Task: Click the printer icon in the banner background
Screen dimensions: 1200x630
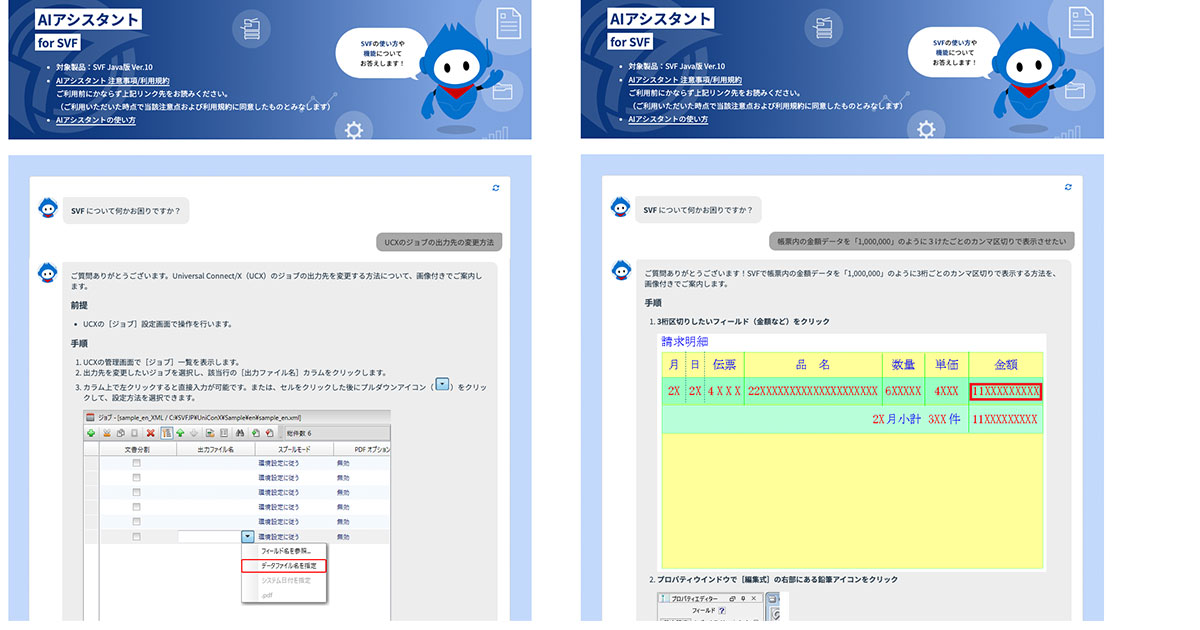Action: coord(250,29)
